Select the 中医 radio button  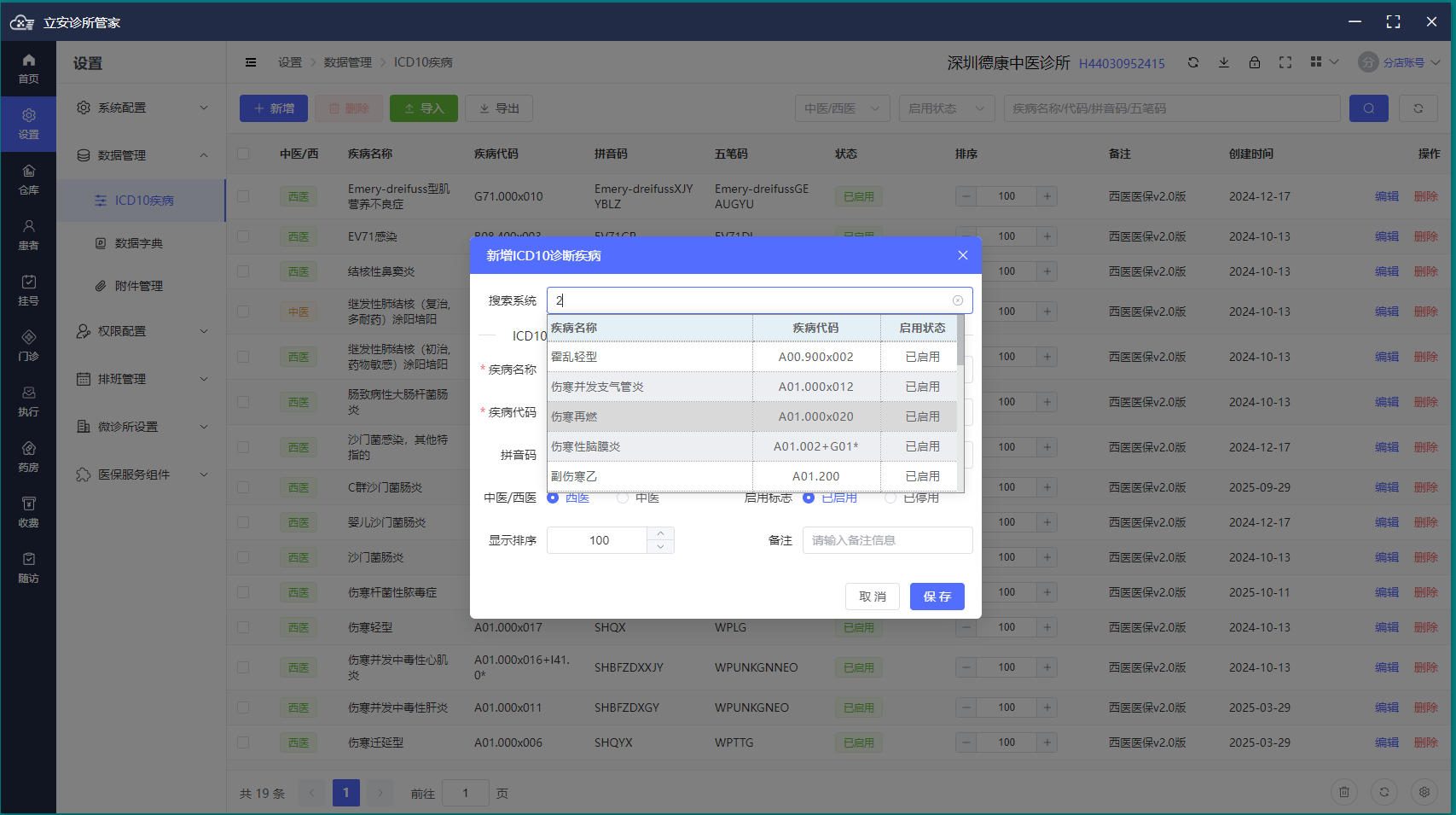(623, 498)
